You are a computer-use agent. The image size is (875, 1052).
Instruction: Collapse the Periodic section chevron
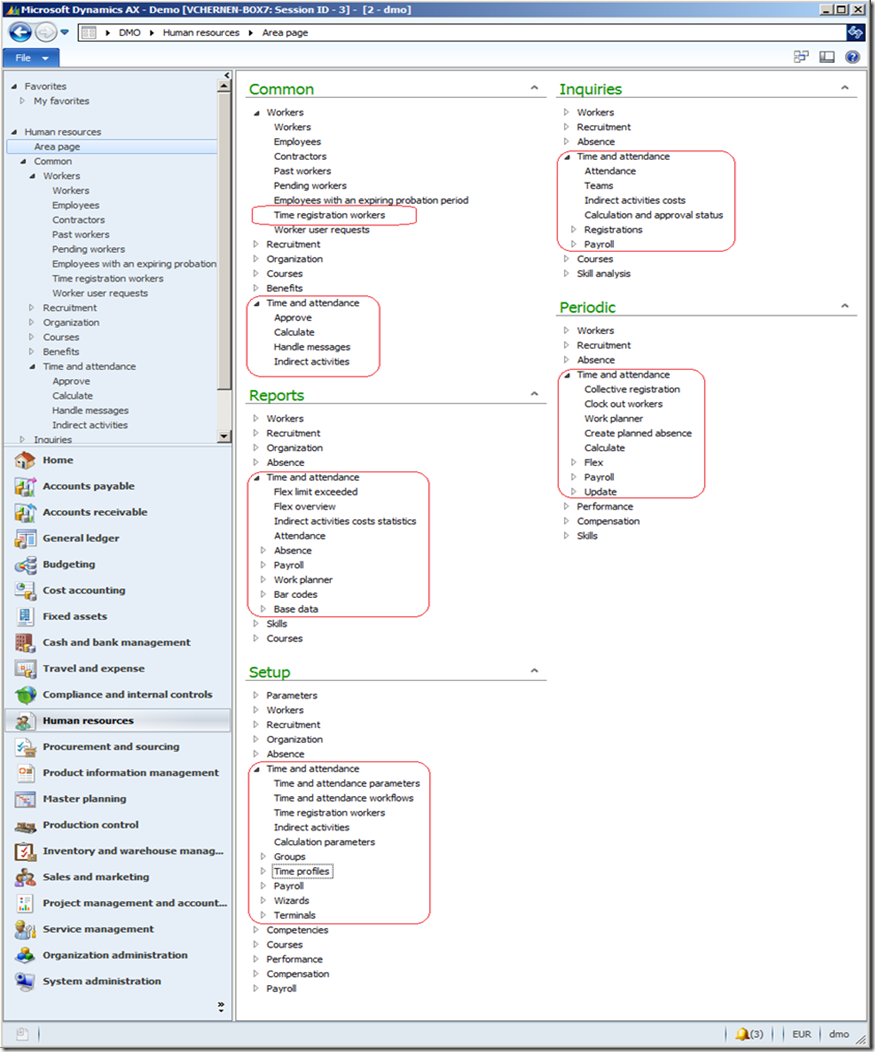845,307
